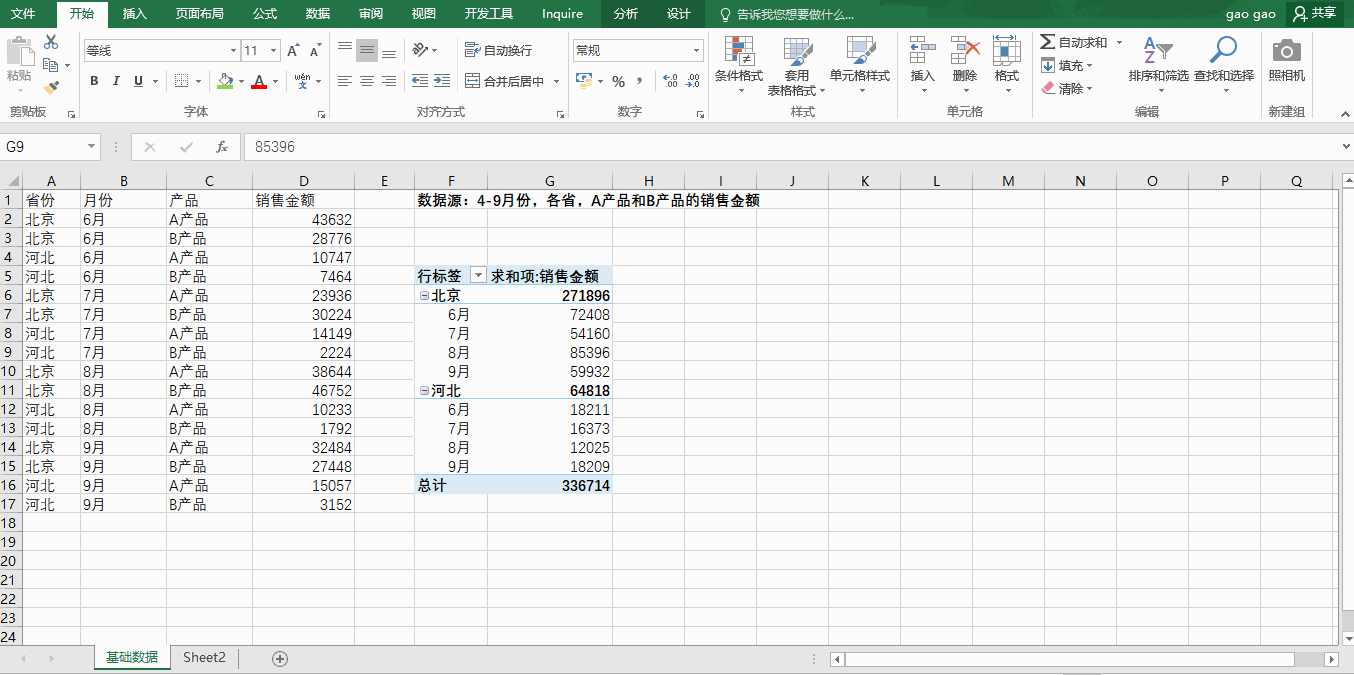Switch to the 公式 tab
The width and height of the screenshot is (1354, 675).
265,14
